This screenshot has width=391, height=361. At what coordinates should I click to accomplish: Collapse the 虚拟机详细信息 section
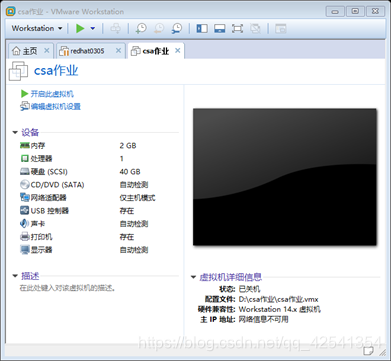point(193,277)
